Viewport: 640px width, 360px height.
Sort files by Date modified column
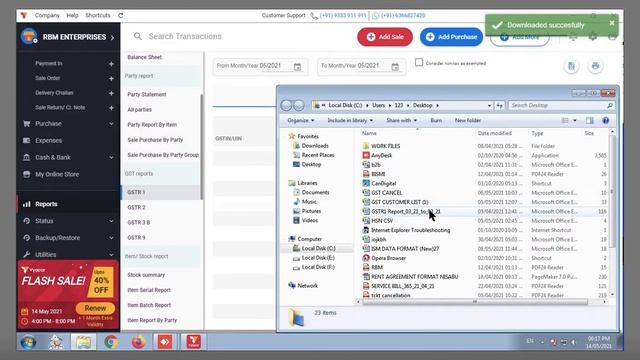pyautogui.click(x=494, y=133)
